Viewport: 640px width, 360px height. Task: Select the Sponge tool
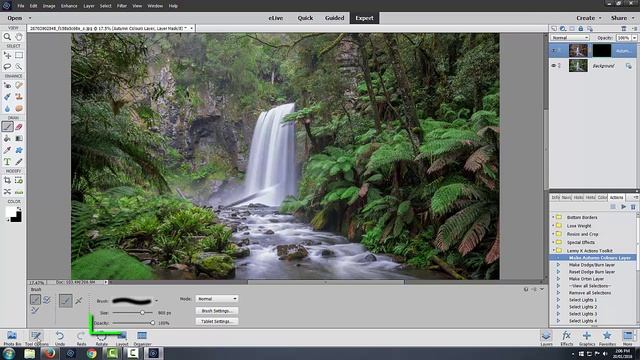19,108
